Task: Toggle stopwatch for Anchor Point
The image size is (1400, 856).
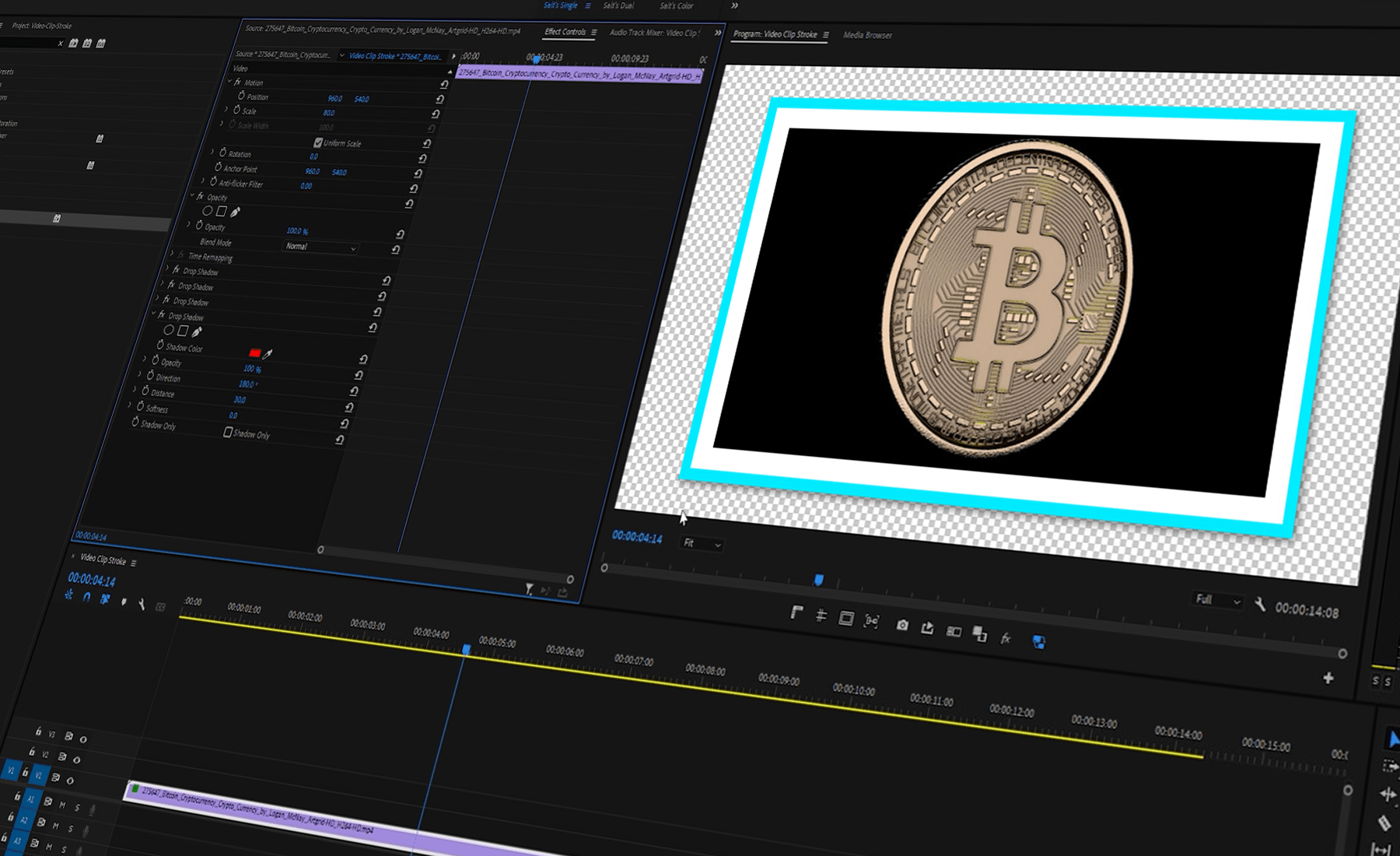Action: tap(218, 167)
